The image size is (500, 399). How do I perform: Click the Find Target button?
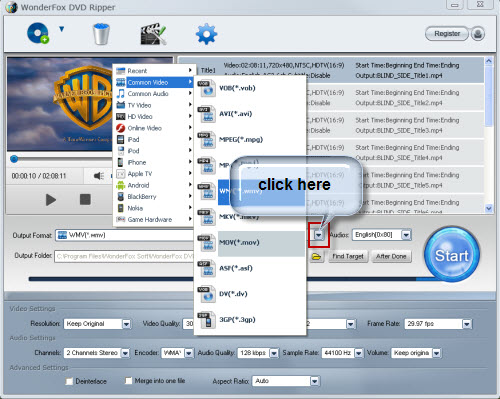pyautogui.click(x=348, y=256)
